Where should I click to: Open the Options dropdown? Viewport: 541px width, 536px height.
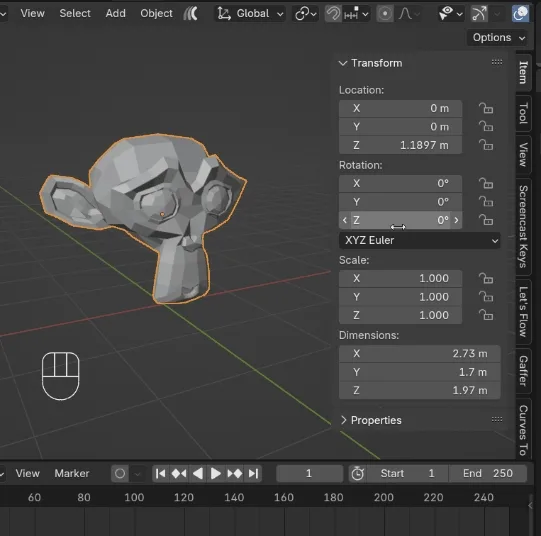click(498, 37)
